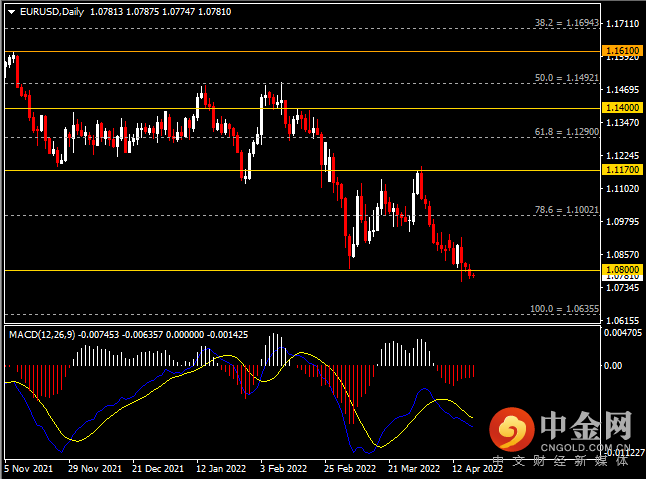Image resolution: width=646 pixels, height=479 pixels.
Task: Click the 100.0 = 1.06355 Fibonacci label
Action: (564, 308)
